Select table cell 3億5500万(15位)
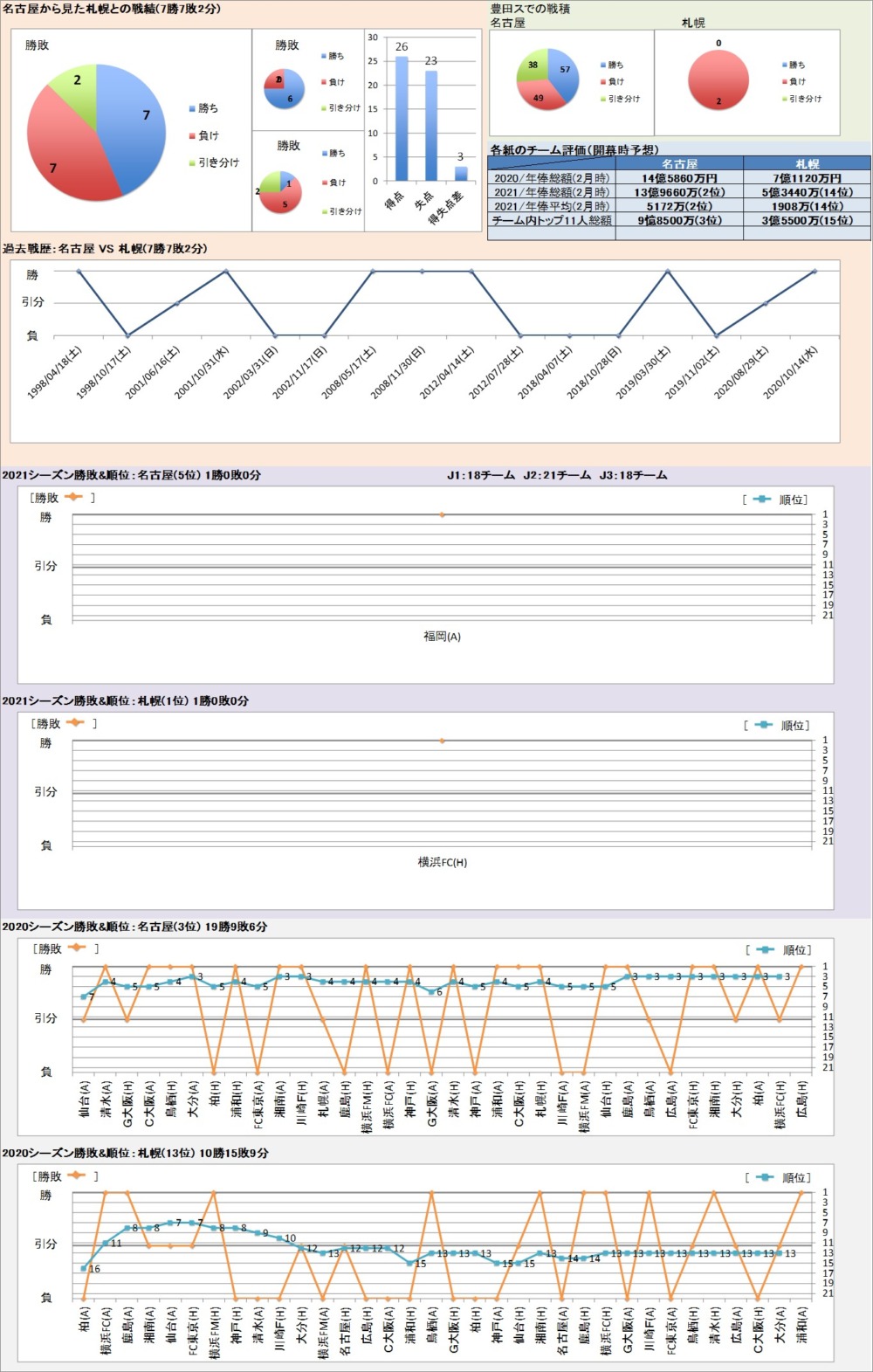Screen dimensions: 873x1372 (807, 220)
